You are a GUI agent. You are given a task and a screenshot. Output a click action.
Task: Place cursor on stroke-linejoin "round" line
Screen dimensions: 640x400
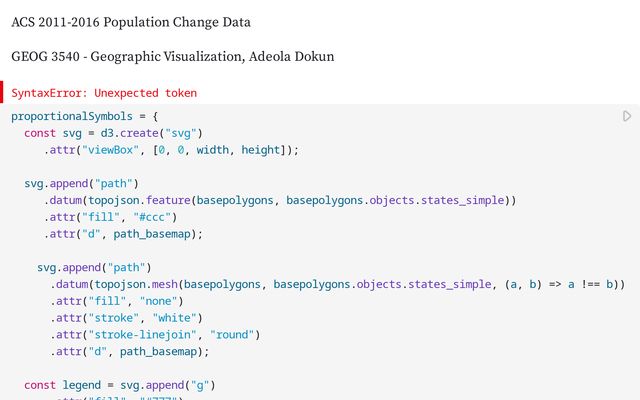tap(155, 335)
